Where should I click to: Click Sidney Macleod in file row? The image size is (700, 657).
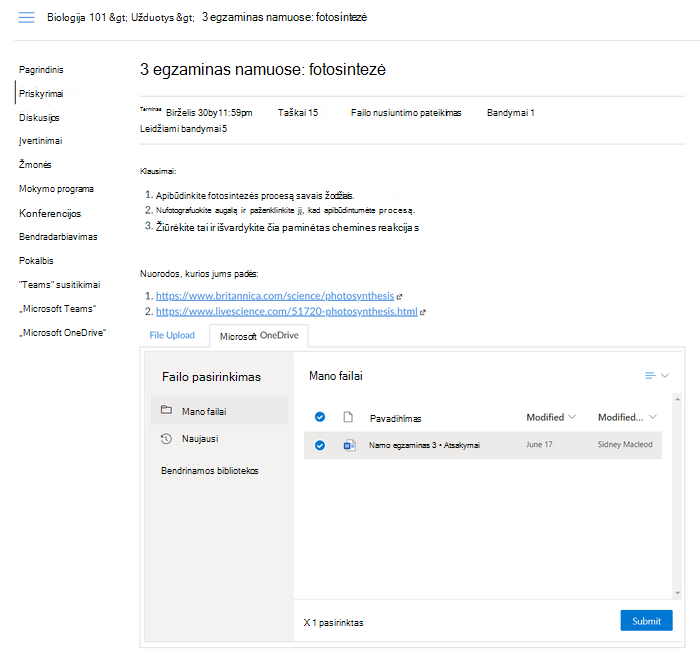tap(625, 445)
